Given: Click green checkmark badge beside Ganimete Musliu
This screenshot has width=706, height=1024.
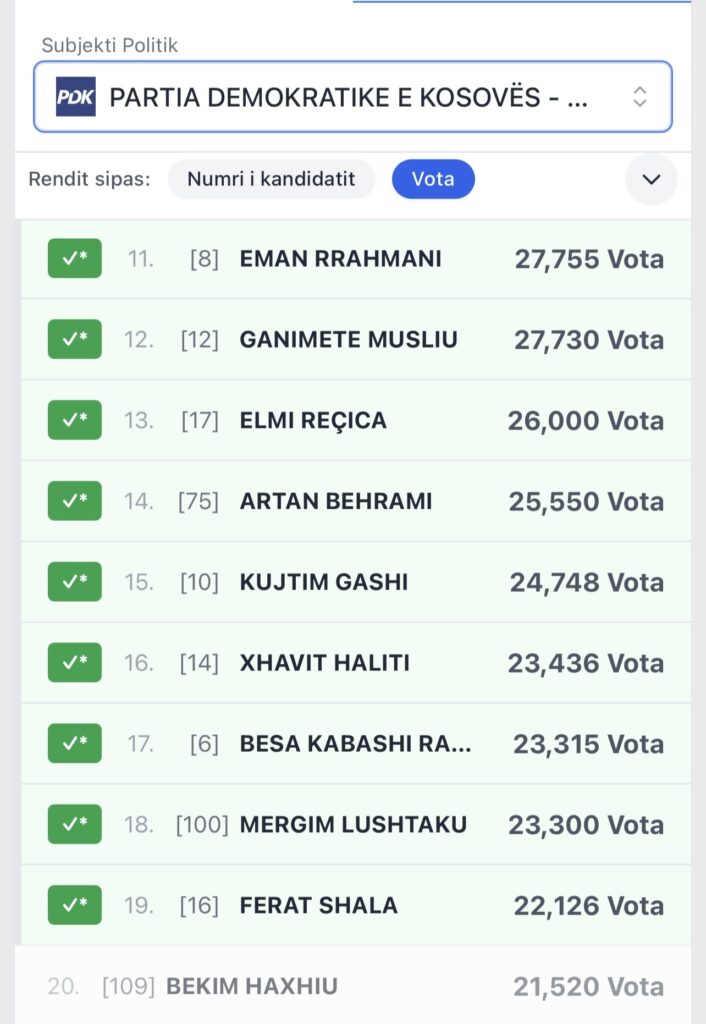Looking at the screenshot, I should (74, 340).
